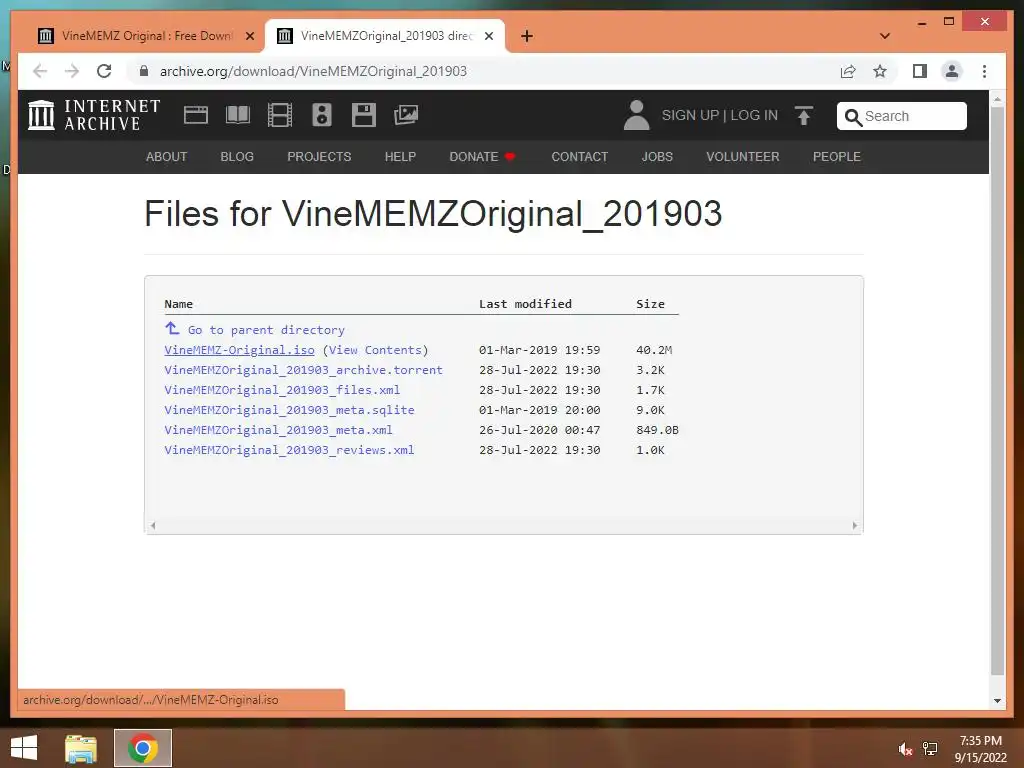The image size is (1024, 768).
Task: Click LOG IN link
Action: (x=754, y=115)
